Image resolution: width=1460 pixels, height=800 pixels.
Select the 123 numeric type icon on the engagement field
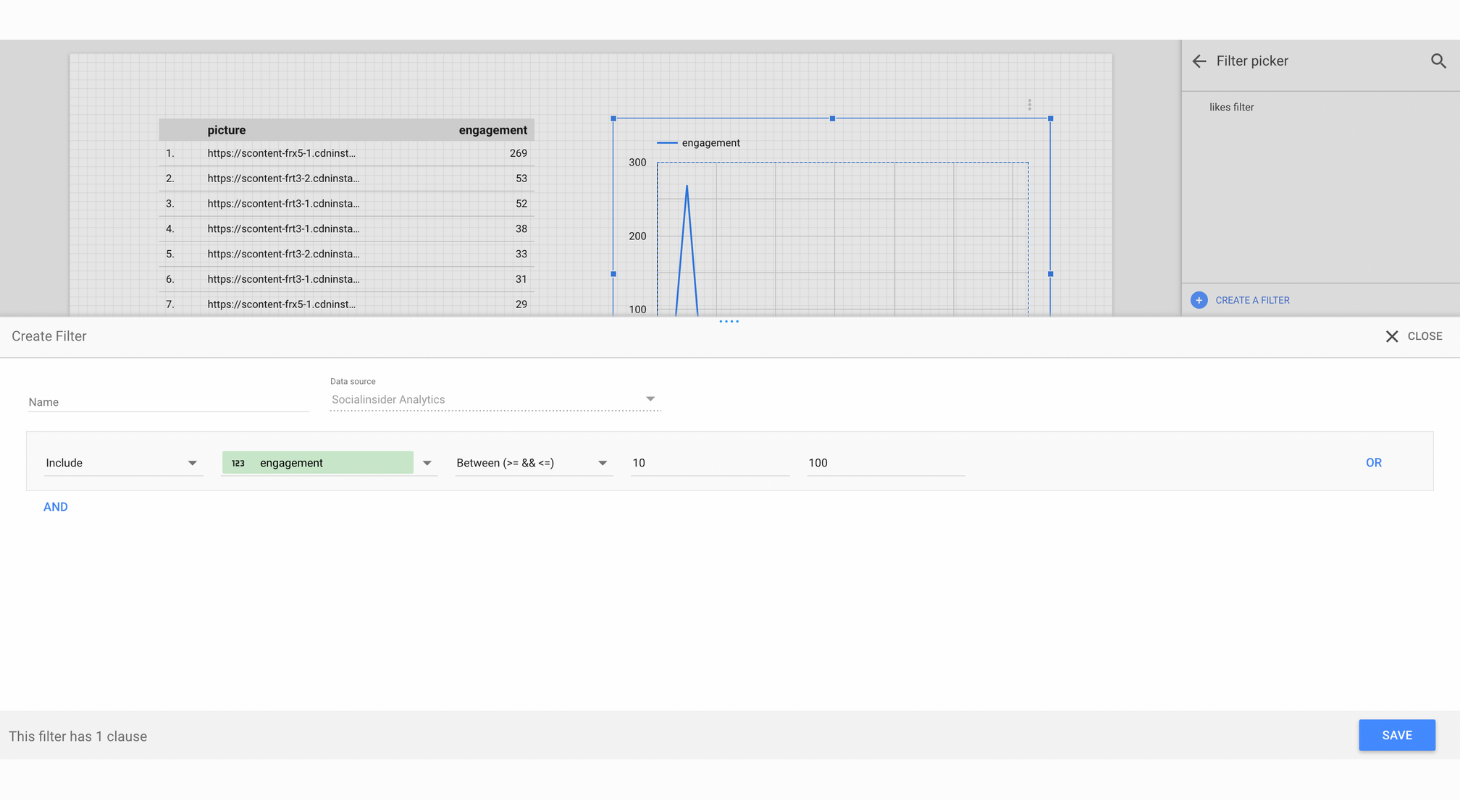point(238,463)
